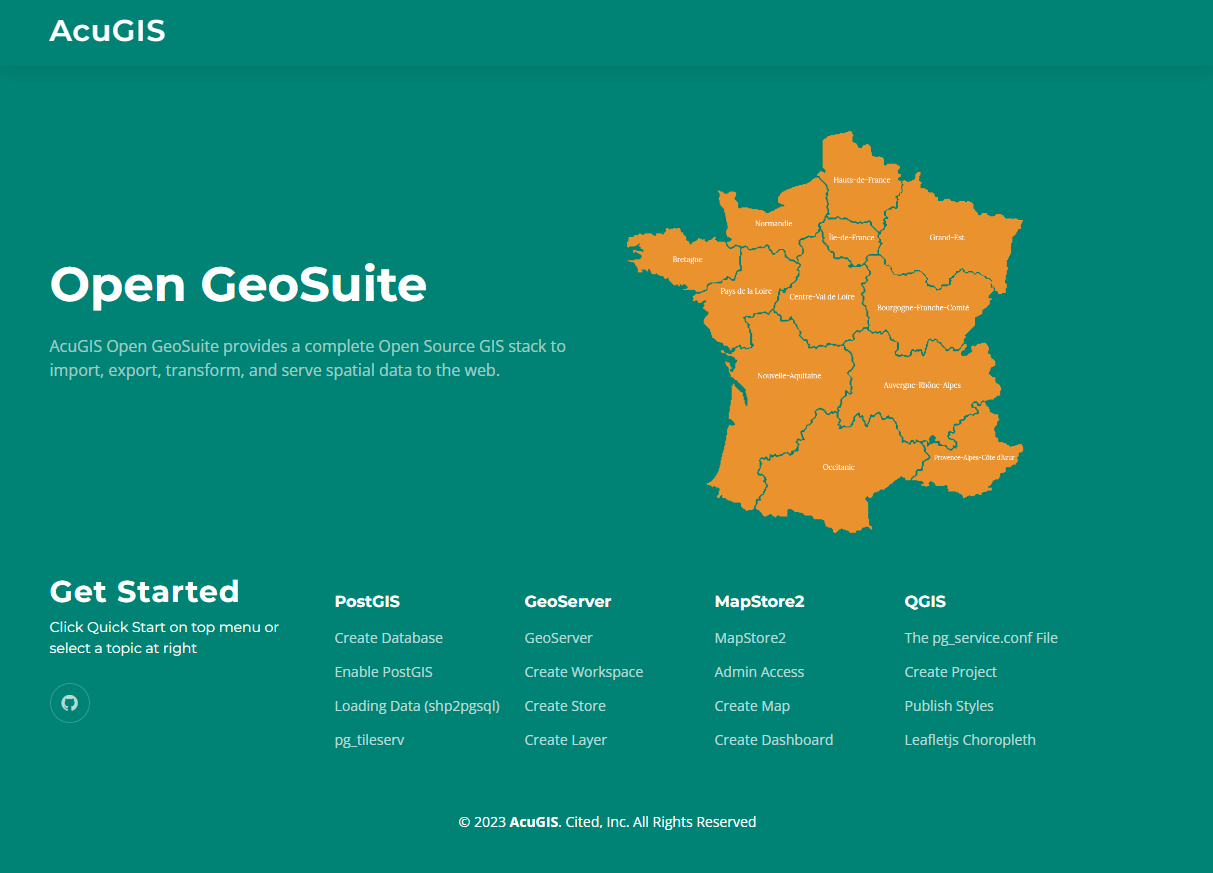Click the GeoServer column heading

(x=568, y=602)
